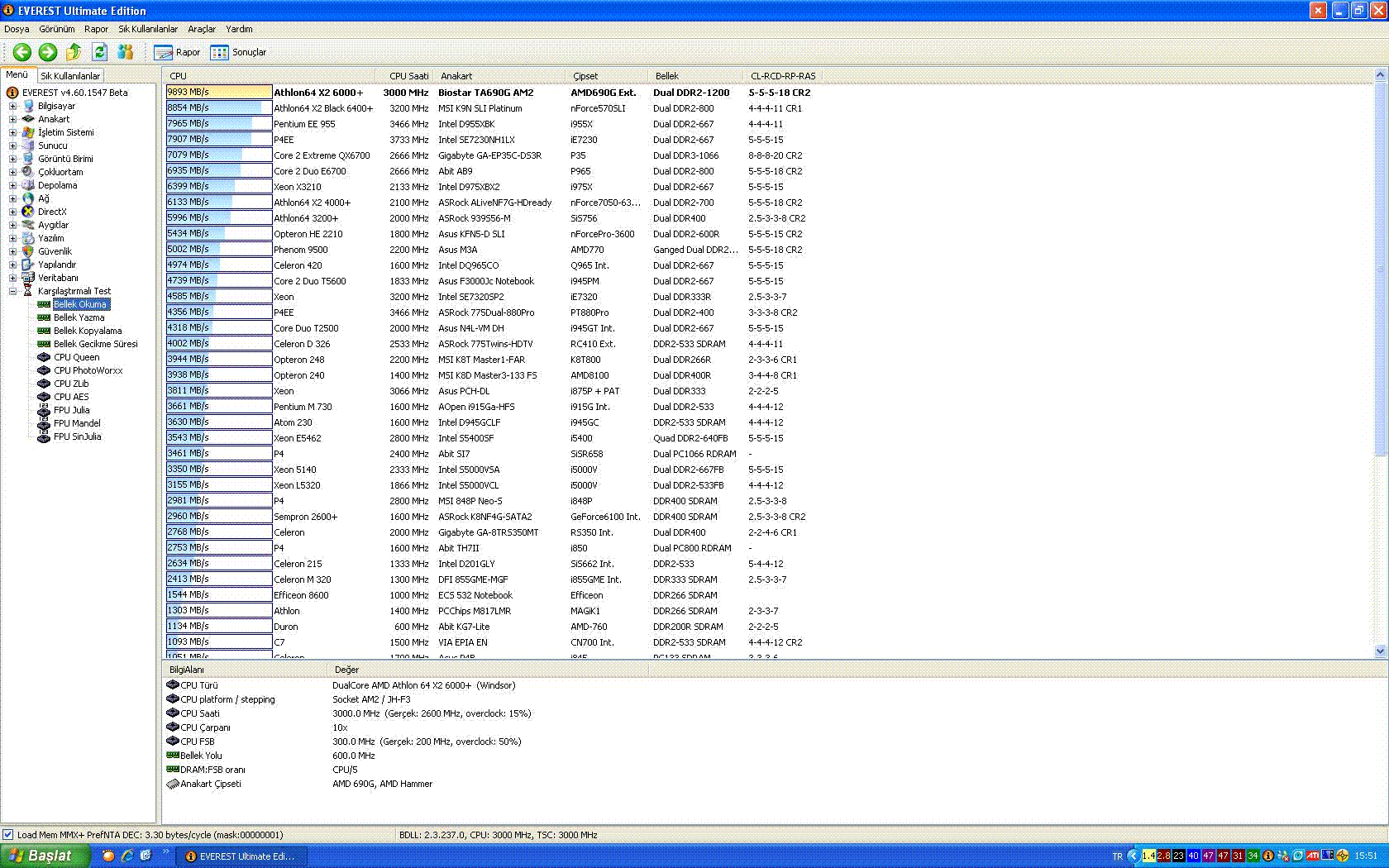Click the users/favorites toolbar icon
The width and height of the screenshot is (1389, 868).
coord(126,52)
